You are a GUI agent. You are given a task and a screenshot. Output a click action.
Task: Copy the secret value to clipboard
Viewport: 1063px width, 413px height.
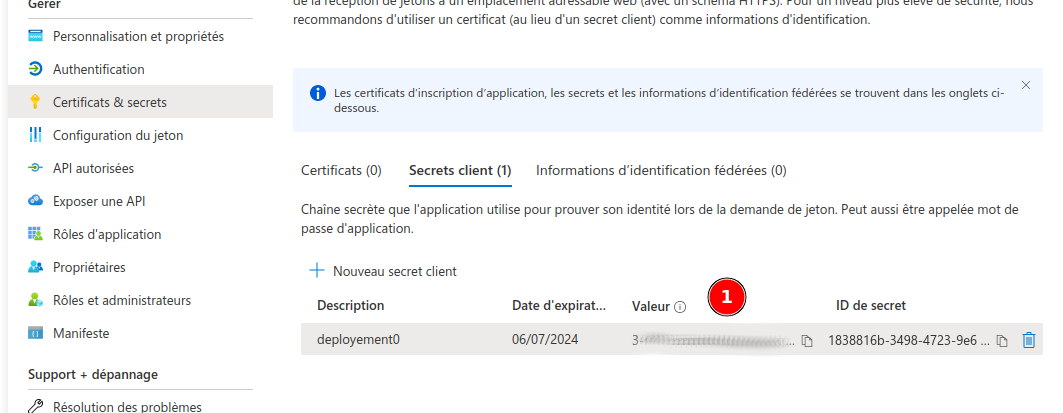(x=807, y=341)
